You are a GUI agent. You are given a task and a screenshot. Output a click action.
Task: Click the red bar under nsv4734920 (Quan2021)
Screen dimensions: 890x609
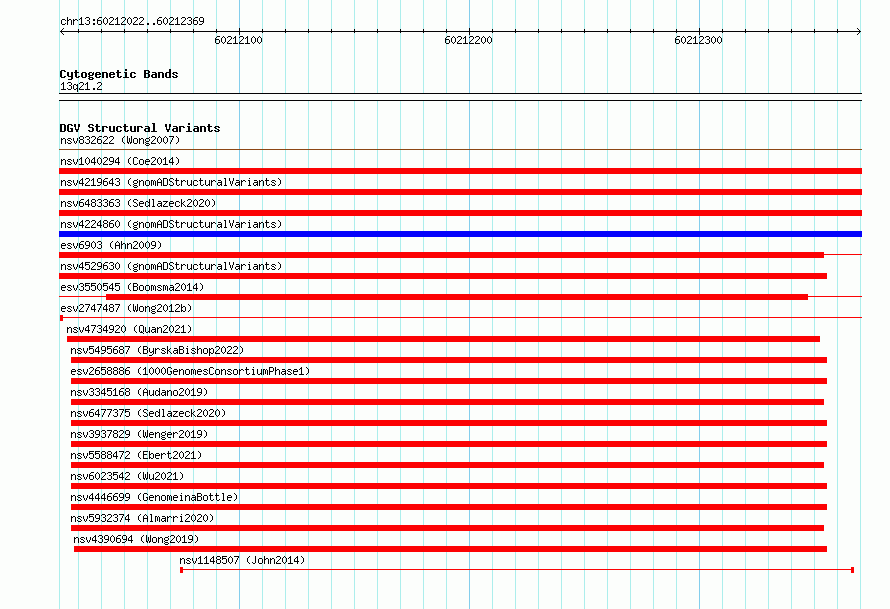click(443, 339)
